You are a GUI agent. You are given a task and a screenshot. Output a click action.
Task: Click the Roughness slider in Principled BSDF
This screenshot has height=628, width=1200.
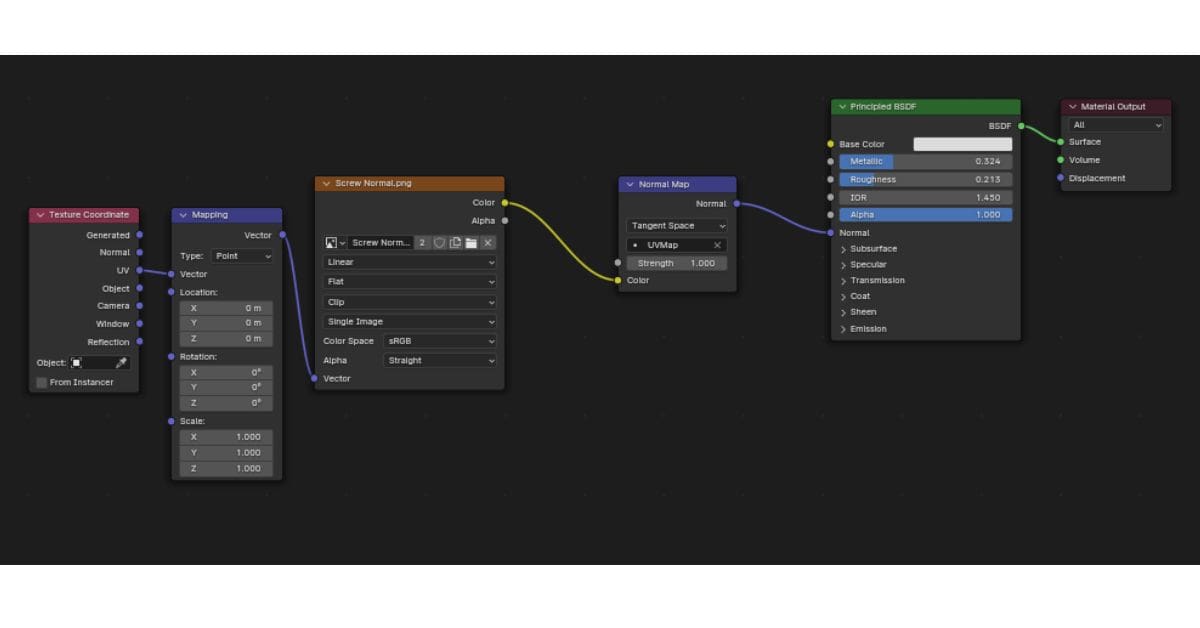pos(925,179)
